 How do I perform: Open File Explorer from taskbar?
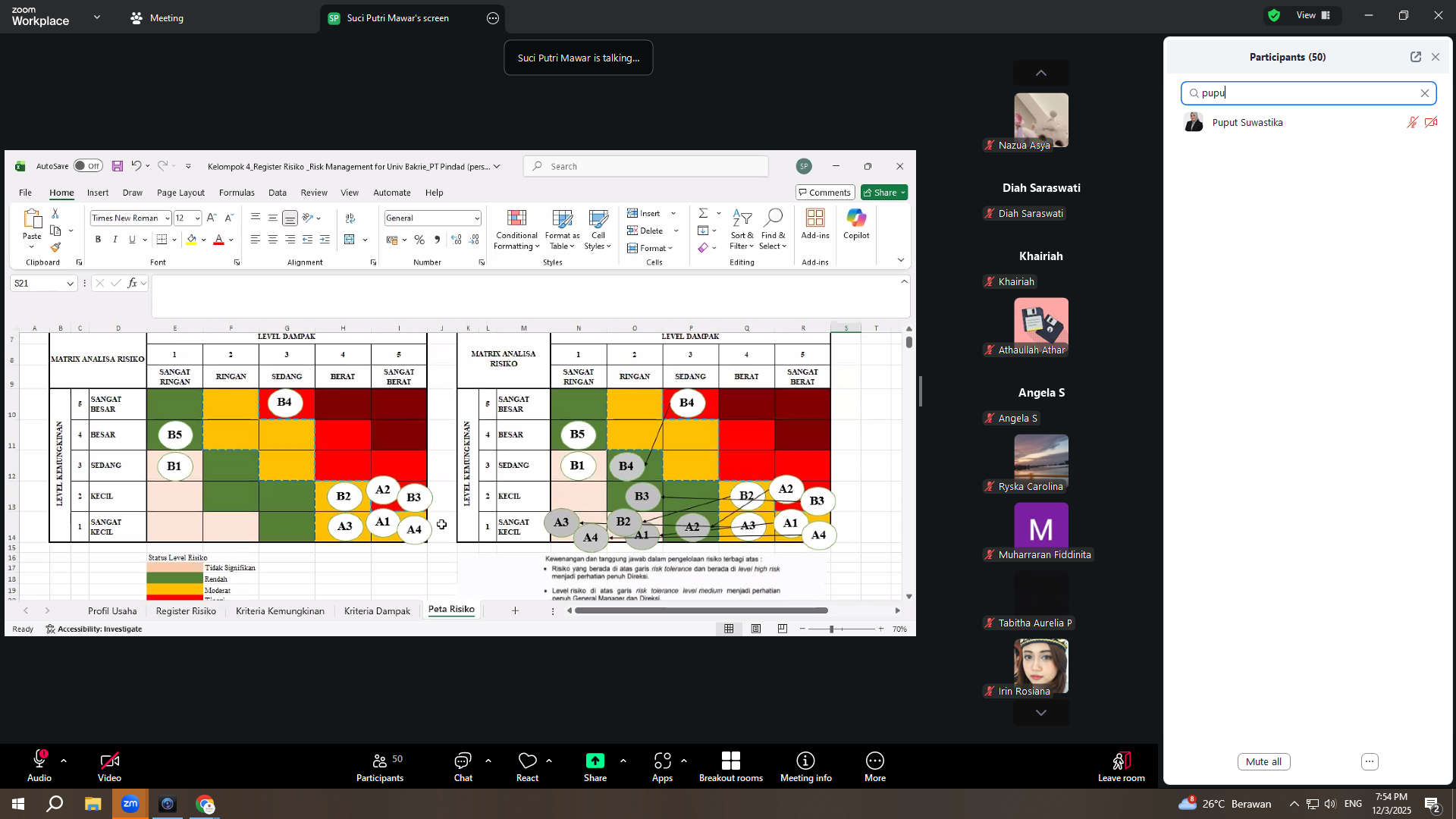(93, 804)
